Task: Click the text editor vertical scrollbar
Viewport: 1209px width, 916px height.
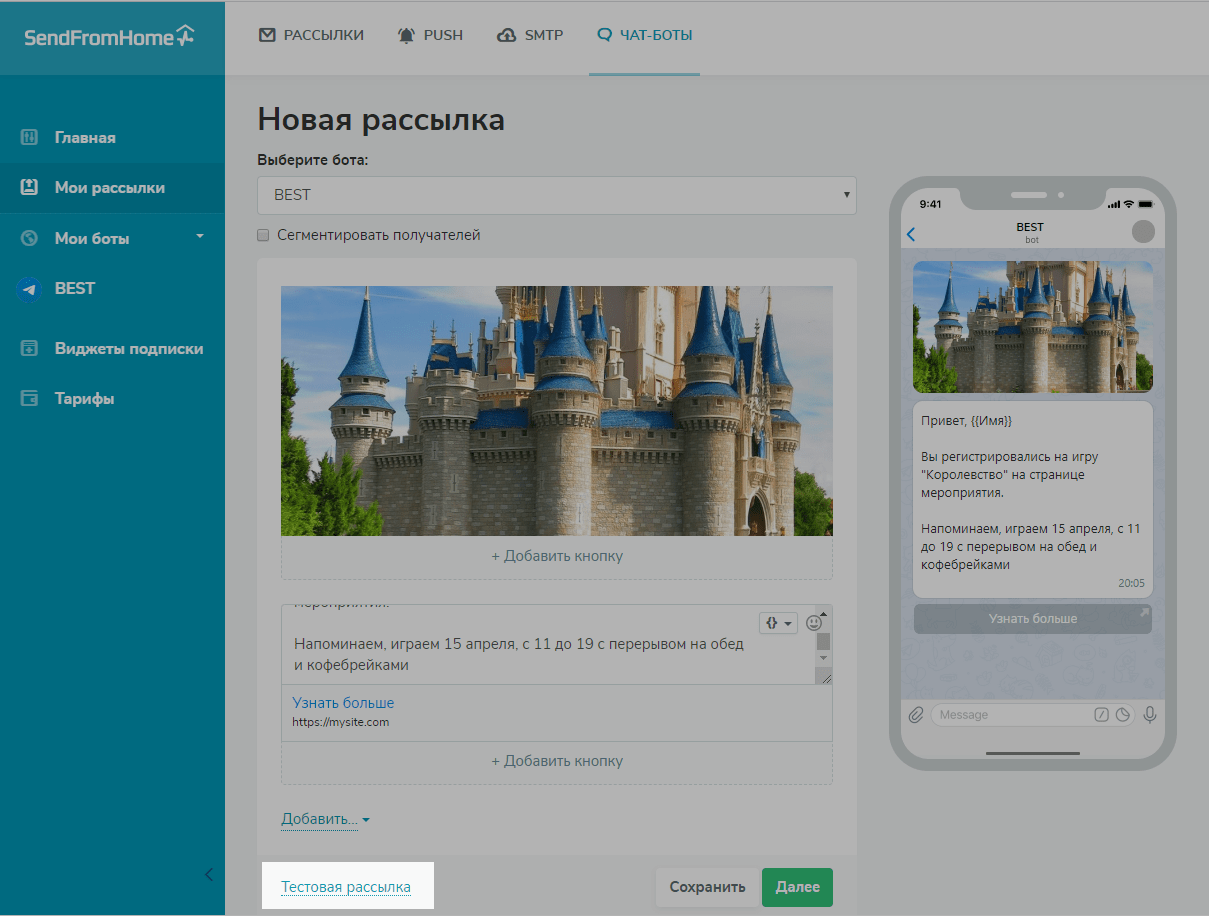Action: (x=823, y=640)
